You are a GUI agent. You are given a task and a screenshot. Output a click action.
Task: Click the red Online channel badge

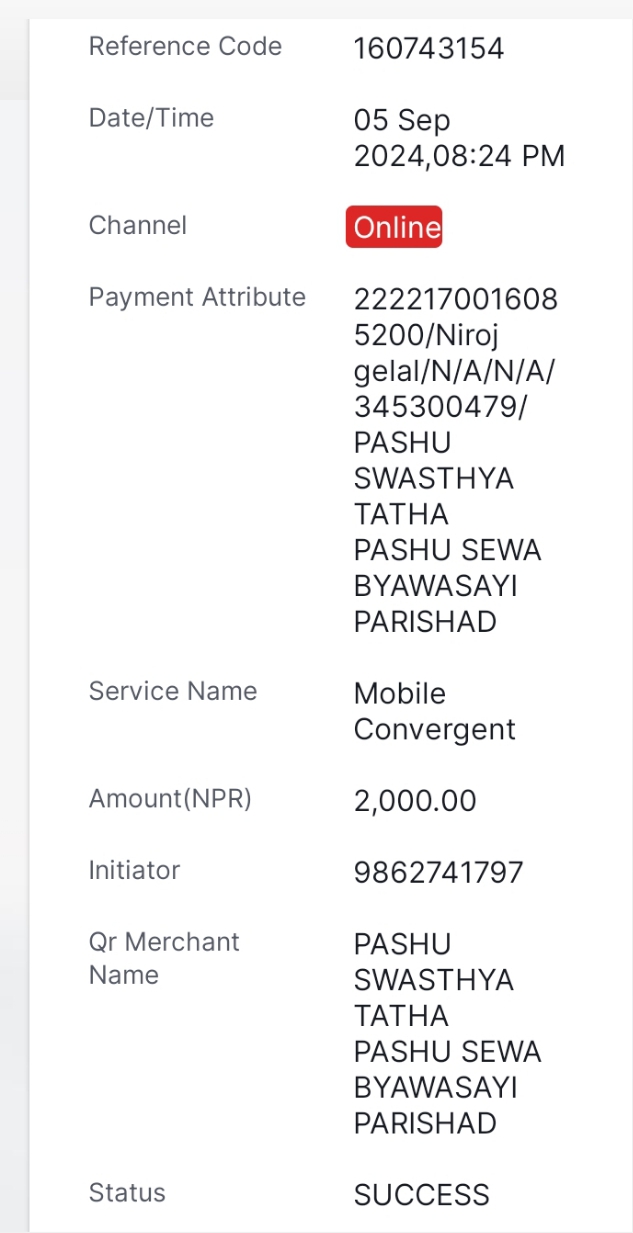[x=394, y=227]
